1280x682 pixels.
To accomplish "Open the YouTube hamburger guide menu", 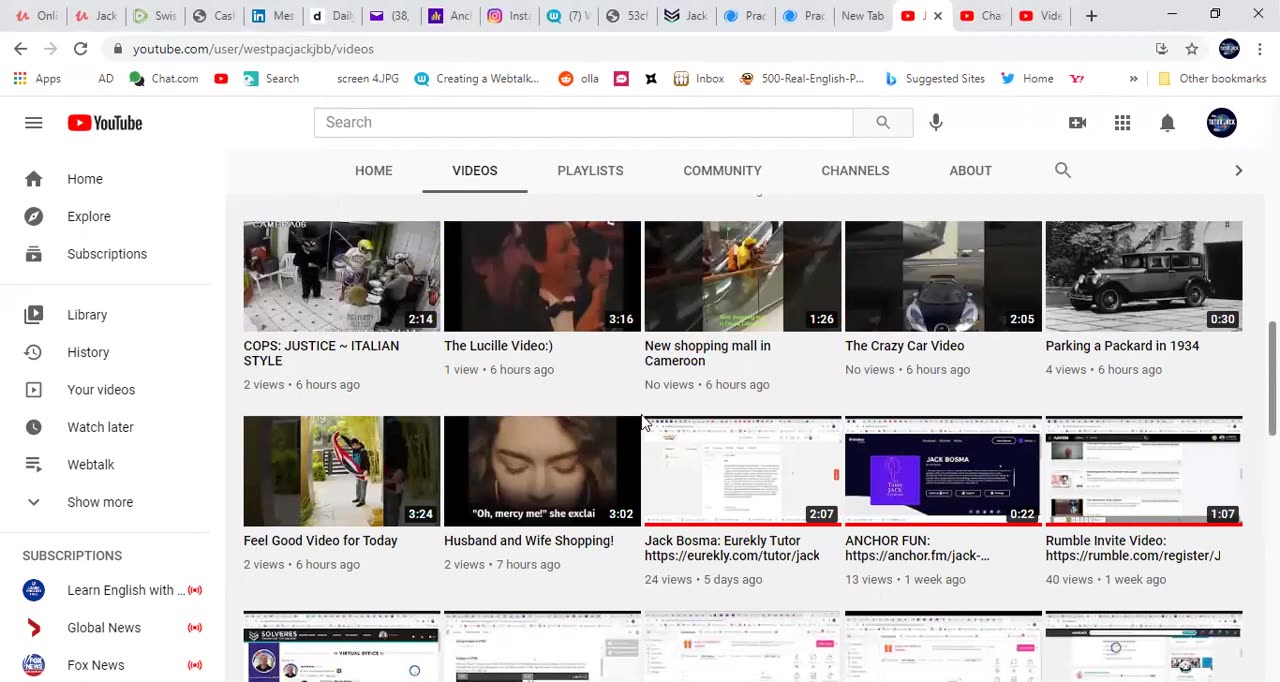I will tap(33, 122).
